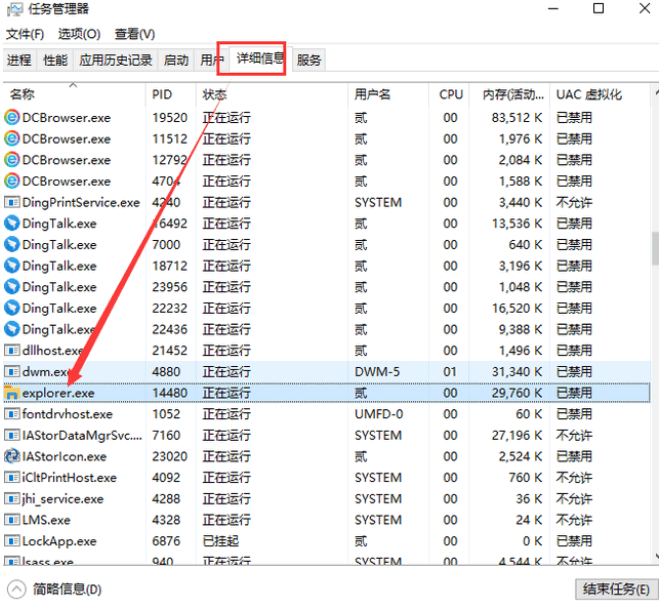Switch to the 启动 tab

click(176, 60)
